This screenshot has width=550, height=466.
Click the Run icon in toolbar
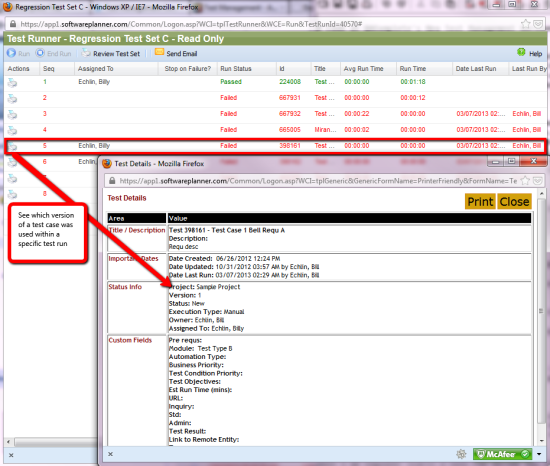11,53
